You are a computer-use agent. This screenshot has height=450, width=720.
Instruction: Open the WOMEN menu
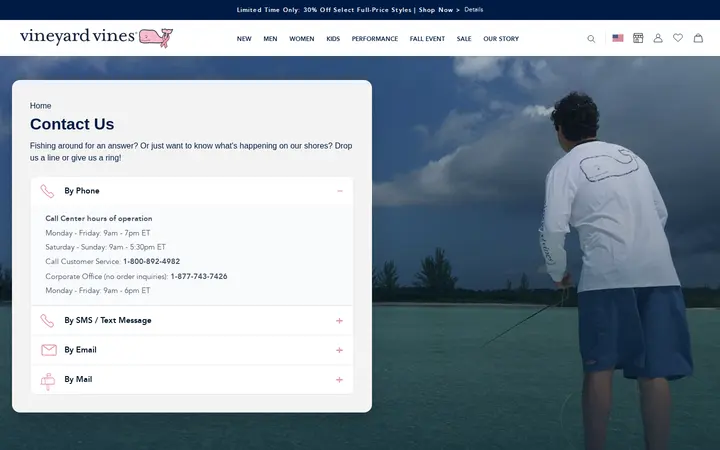(302, 39)
